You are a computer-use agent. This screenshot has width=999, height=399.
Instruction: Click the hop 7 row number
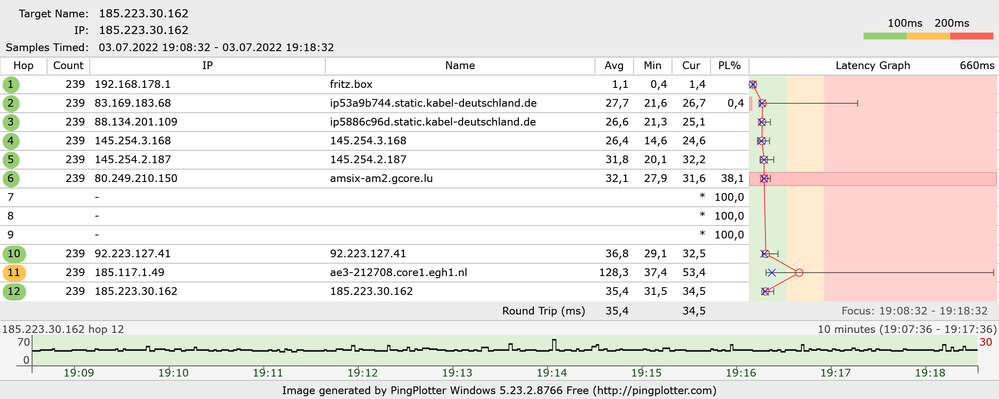pos(11,198)
